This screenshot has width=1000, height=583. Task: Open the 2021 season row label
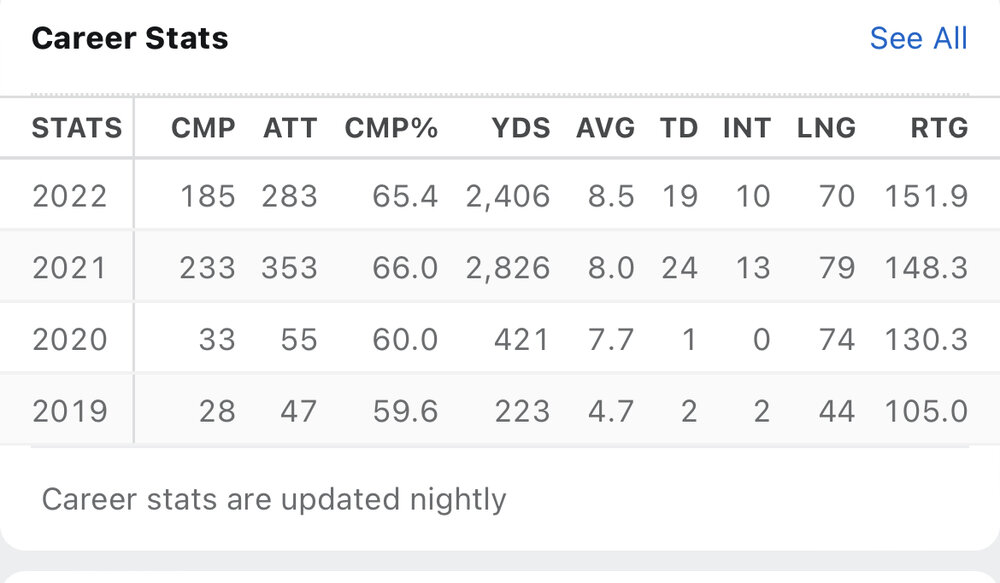[69, 268]
